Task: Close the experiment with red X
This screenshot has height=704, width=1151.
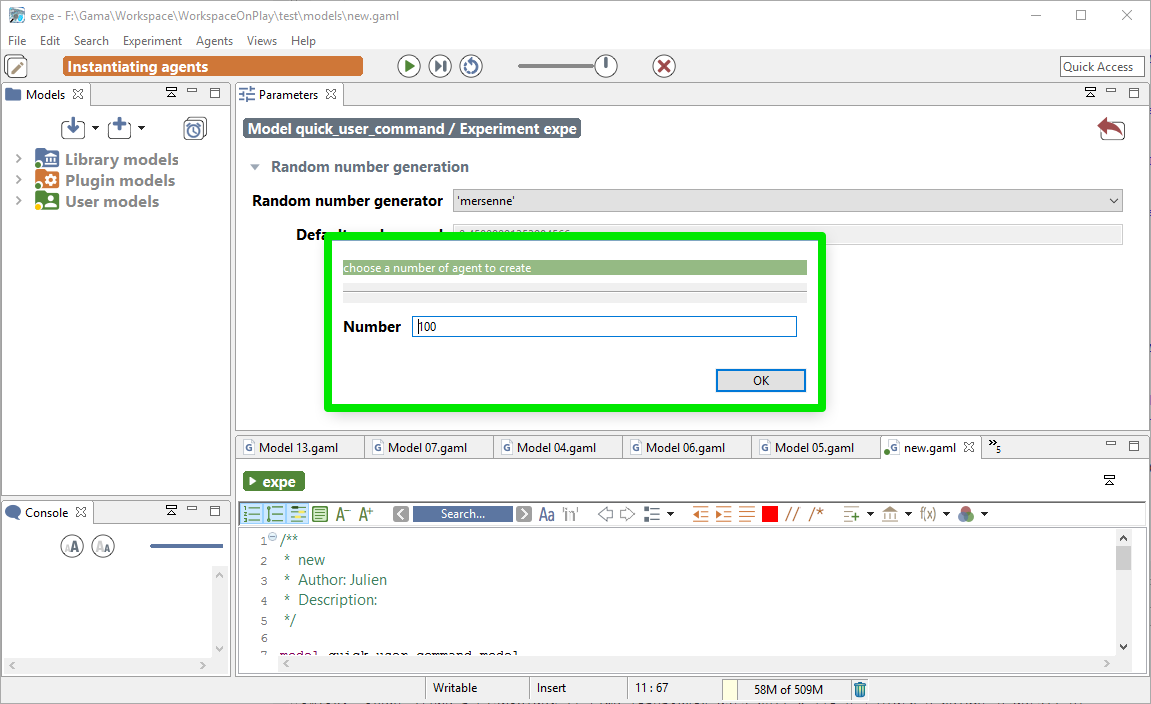Action: [x=664, y=66]
